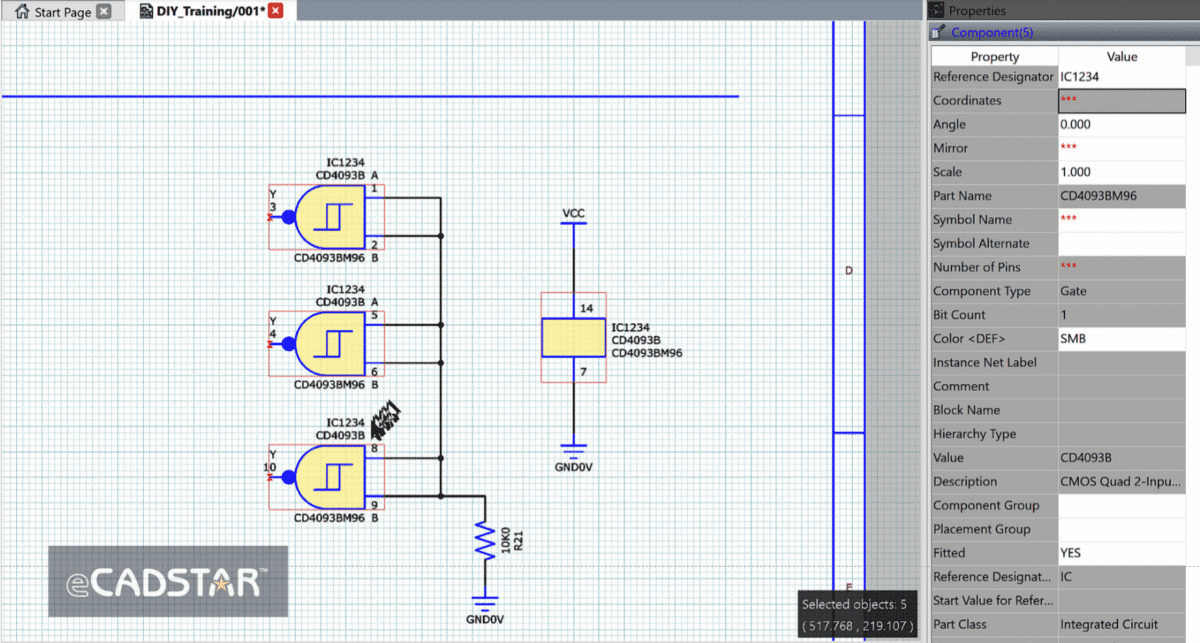Open the Component(5) properties link
Viewport: 1200px width, 643px height.
[x=991, y=33]
